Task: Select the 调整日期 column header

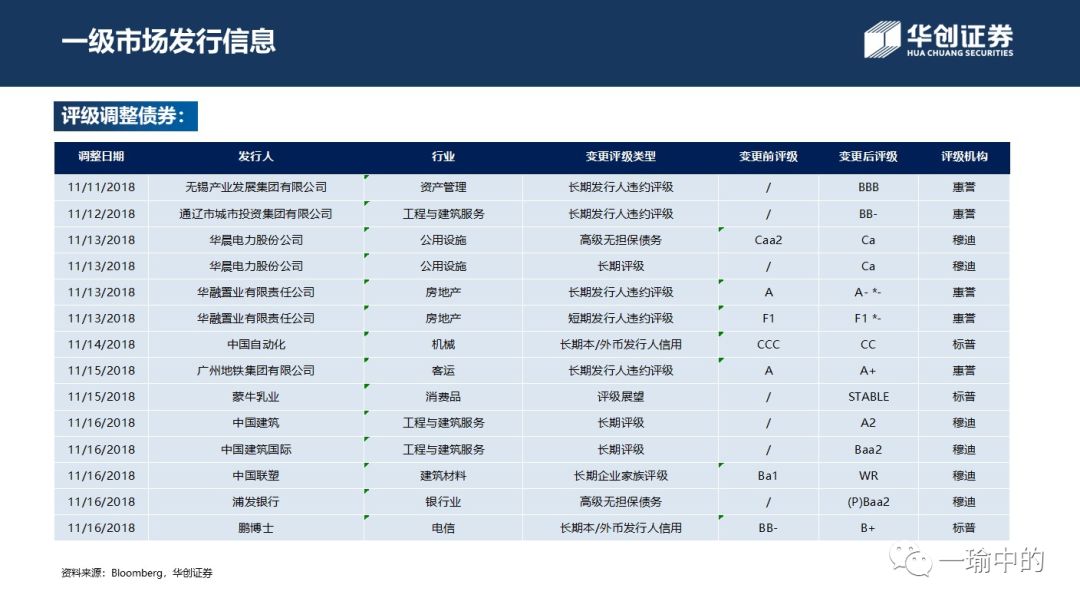Action: pyautogui.click(x=101, y=156)
